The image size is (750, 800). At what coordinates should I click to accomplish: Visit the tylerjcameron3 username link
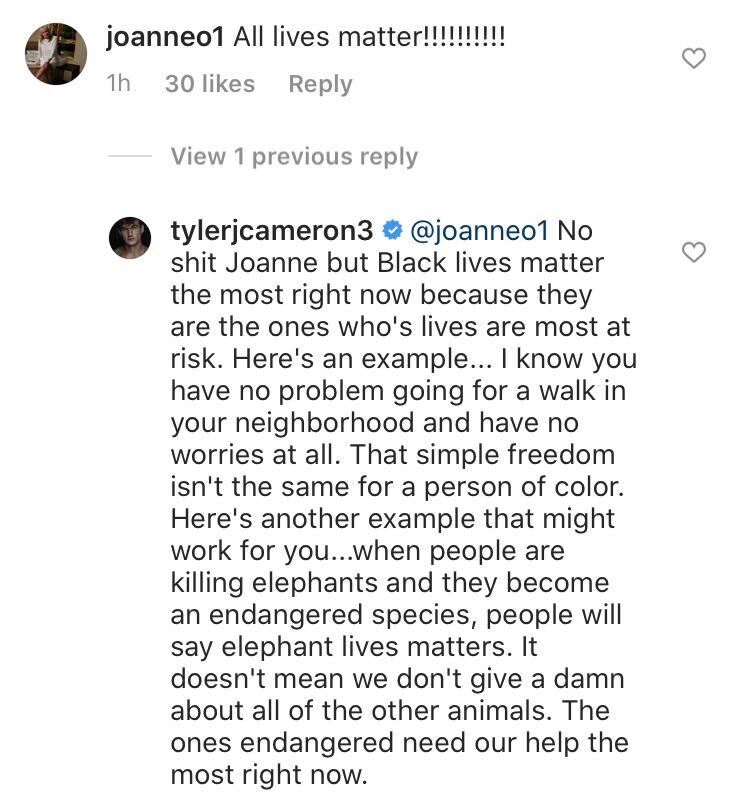tap(272, 231)
